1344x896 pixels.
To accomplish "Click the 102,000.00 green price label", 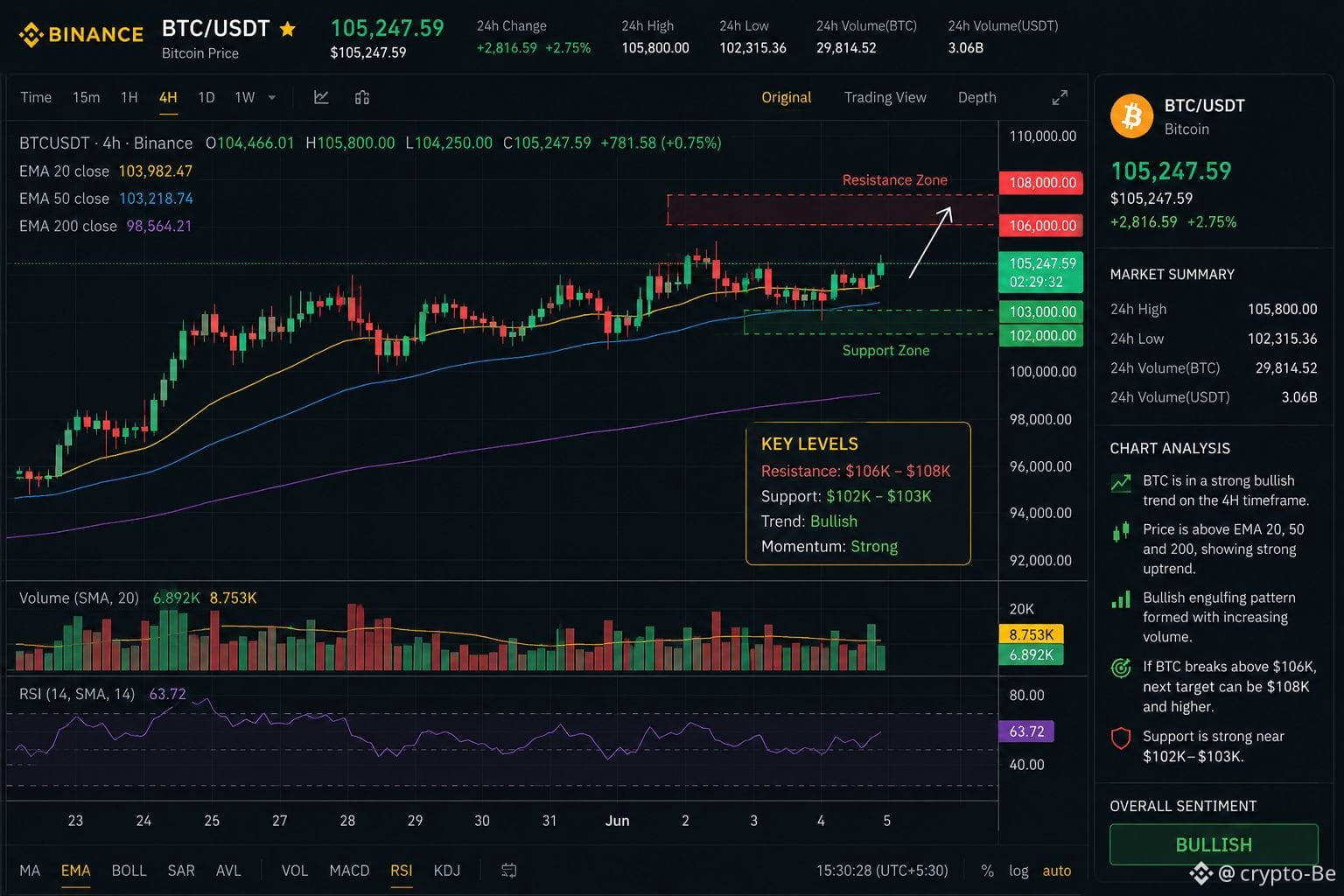I will (x=1041, y=336).
